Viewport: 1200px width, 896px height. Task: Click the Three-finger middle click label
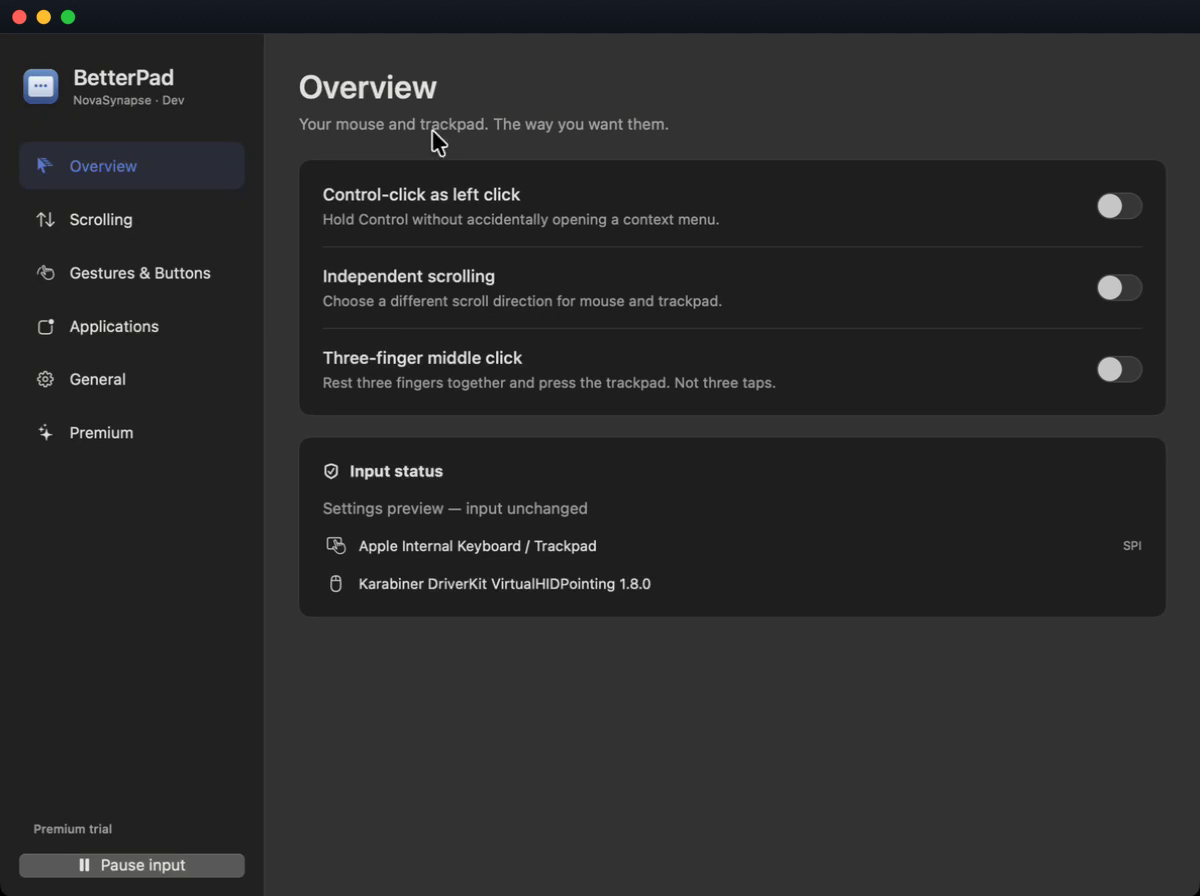(422, 358)
